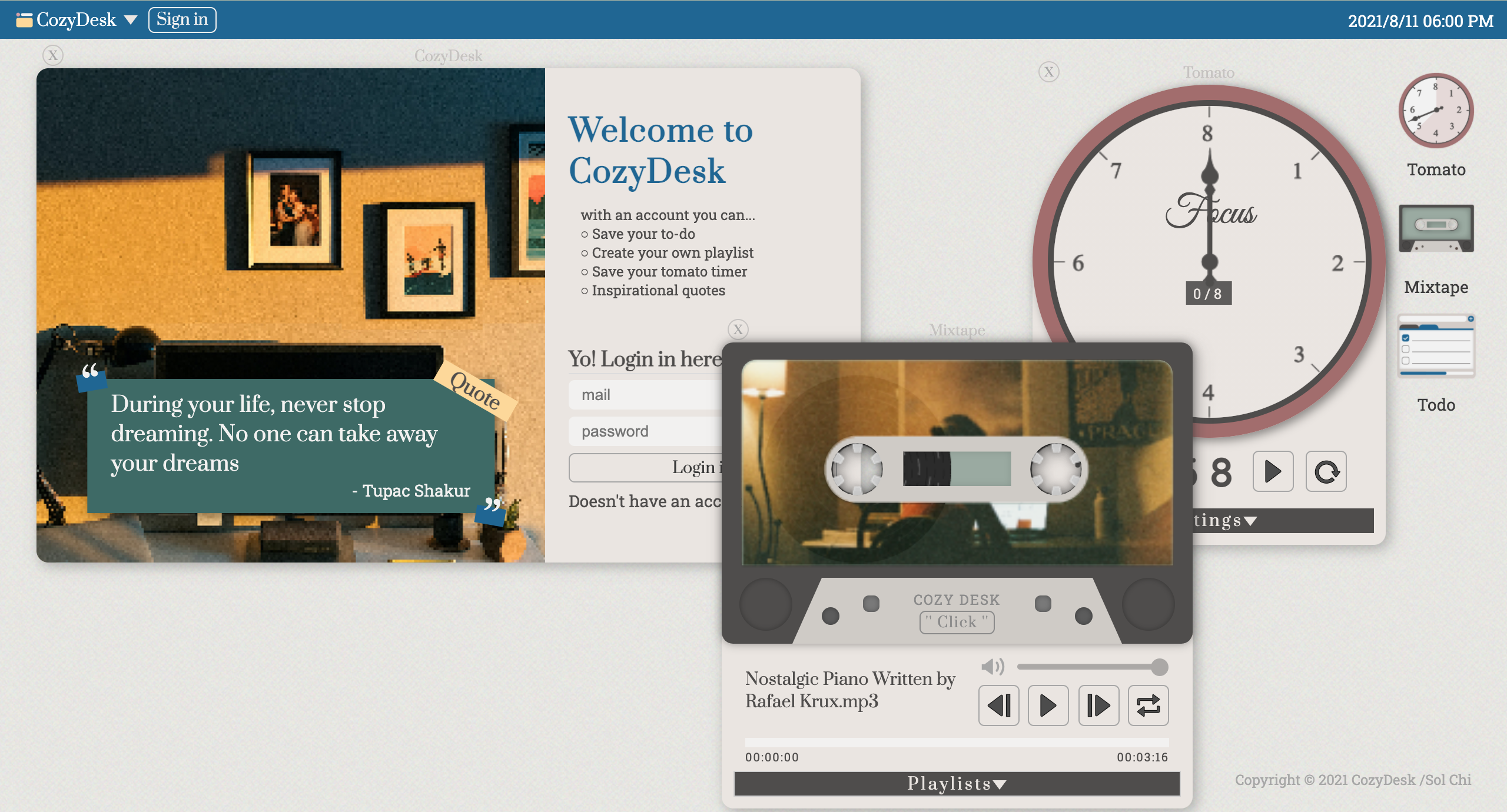
Task: Click "Save your tomato timer" item
Action: coord(669,271)
